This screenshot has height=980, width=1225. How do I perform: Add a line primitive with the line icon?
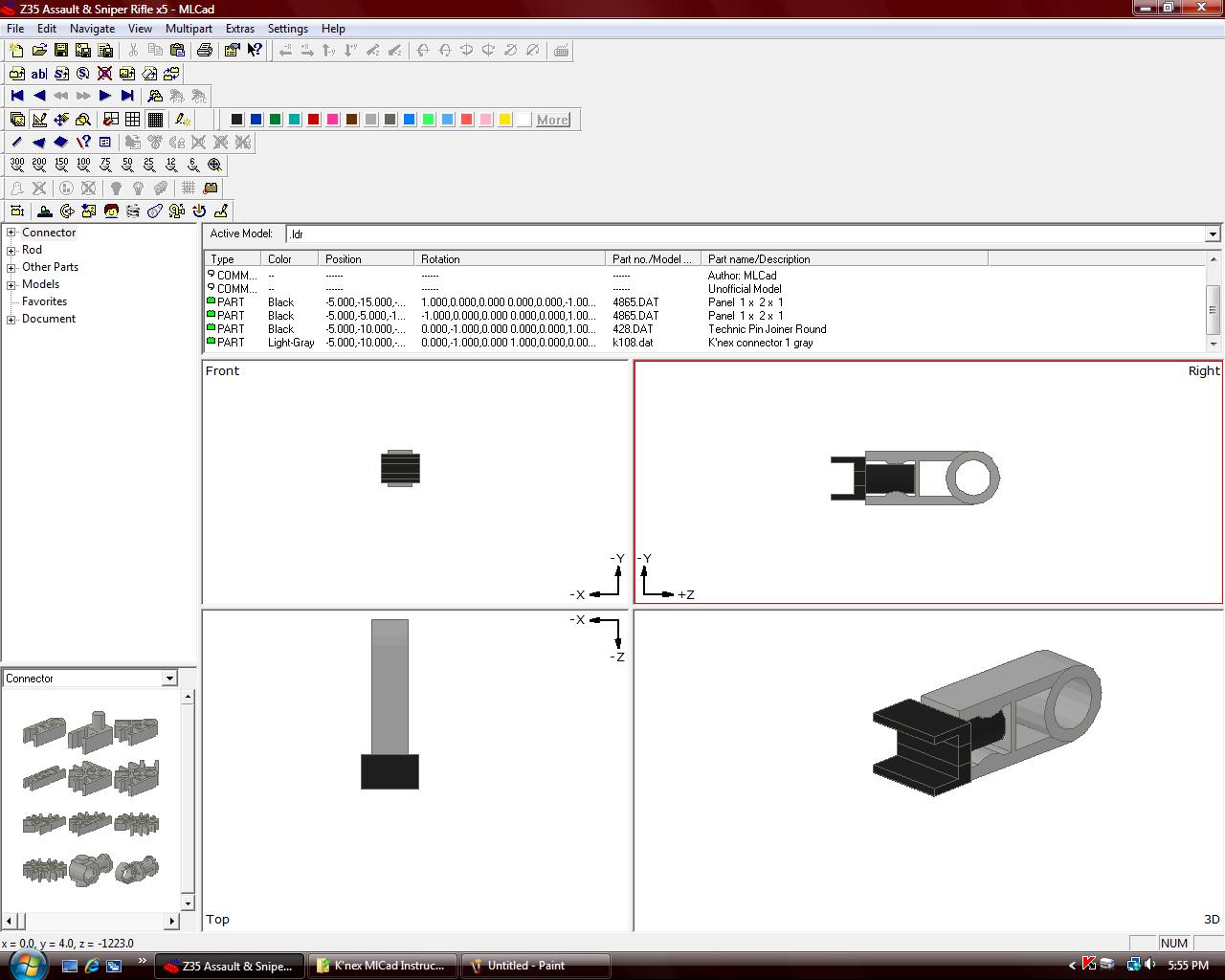[x=17, y=143]
